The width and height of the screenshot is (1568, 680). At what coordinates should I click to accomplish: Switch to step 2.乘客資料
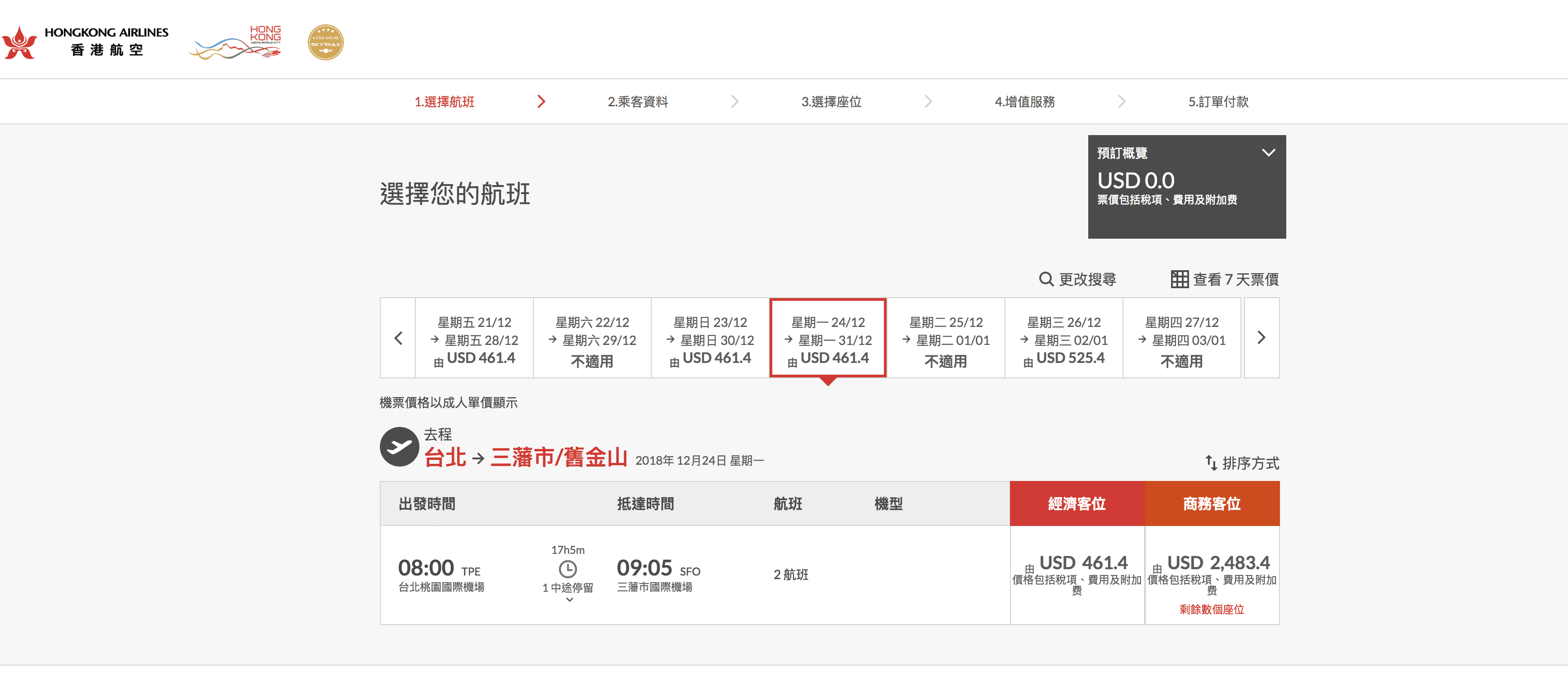[x=639, y=102]
